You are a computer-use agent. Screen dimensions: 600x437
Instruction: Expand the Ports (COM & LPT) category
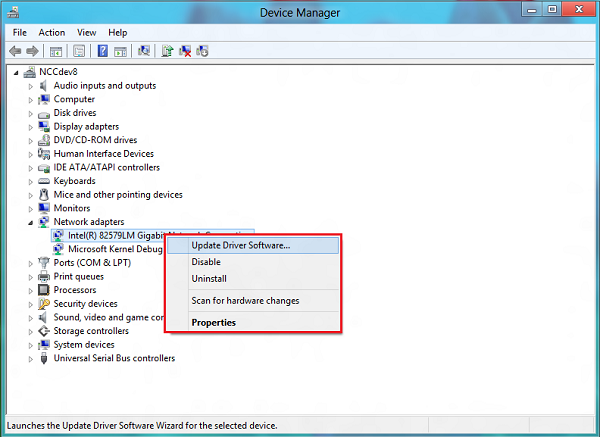31,263
